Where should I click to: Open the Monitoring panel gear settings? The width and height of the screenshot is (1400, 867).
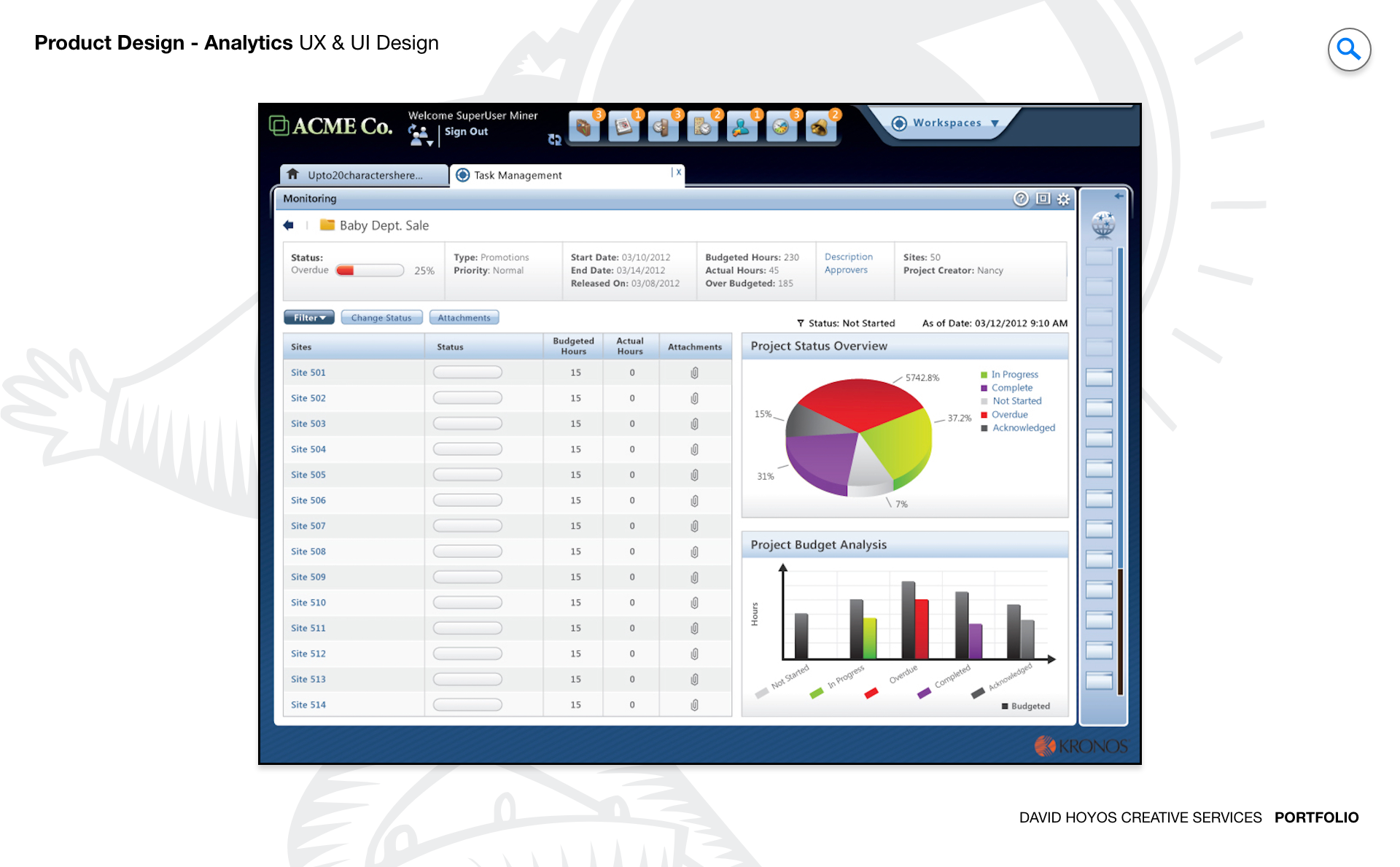coord(1064,199)
